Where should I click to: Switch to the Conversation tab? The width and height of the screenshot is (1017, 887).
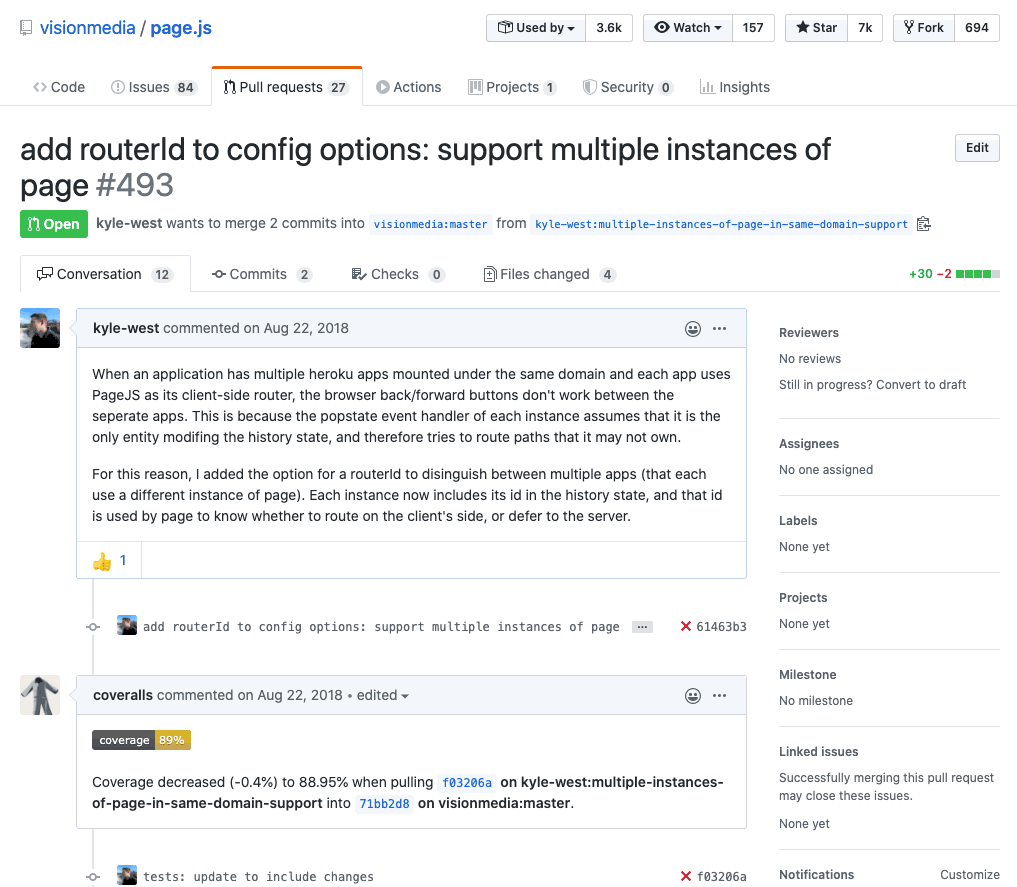[105, 274]
